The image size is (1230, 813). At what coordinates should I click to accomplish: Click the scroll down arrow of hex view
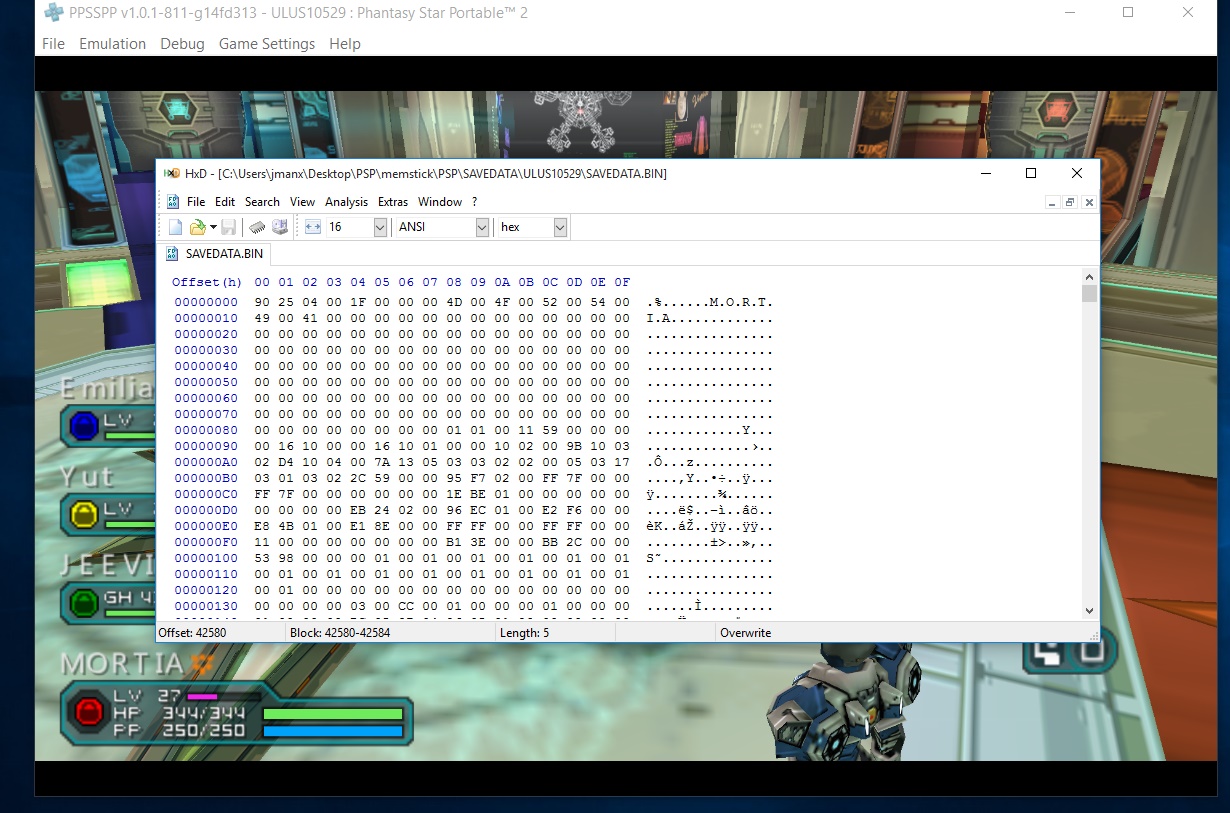(1089, 610)
